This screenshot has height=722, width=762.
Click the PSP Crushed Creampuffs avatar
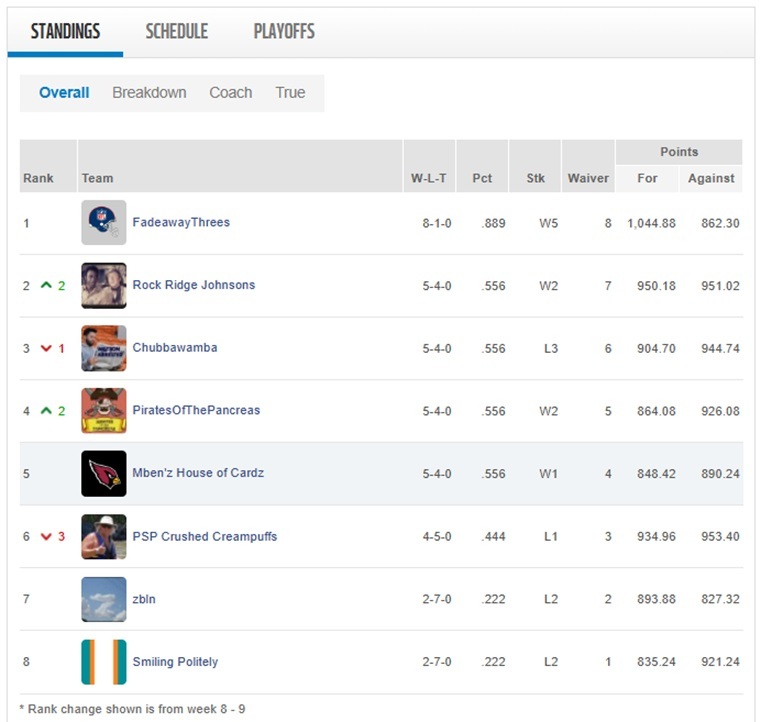point(104,536)
